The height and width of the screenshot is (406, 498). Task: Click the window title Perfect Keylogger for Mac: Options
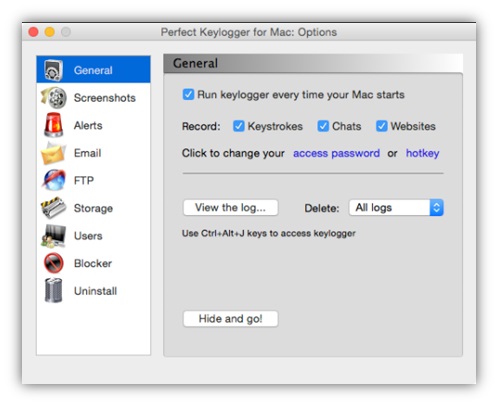click(x=249, y=32)
